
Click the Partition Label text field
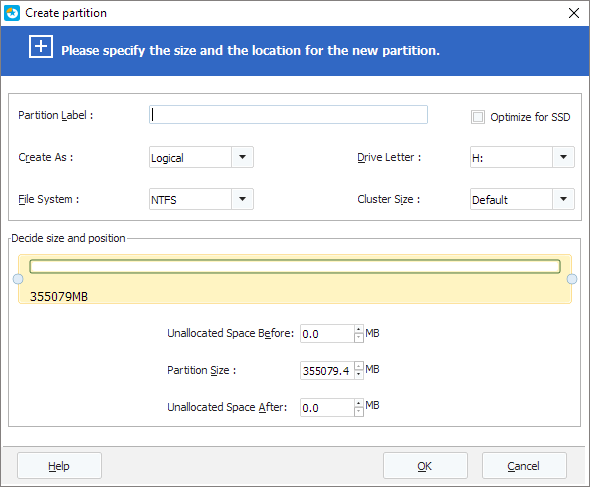point(288,115)
